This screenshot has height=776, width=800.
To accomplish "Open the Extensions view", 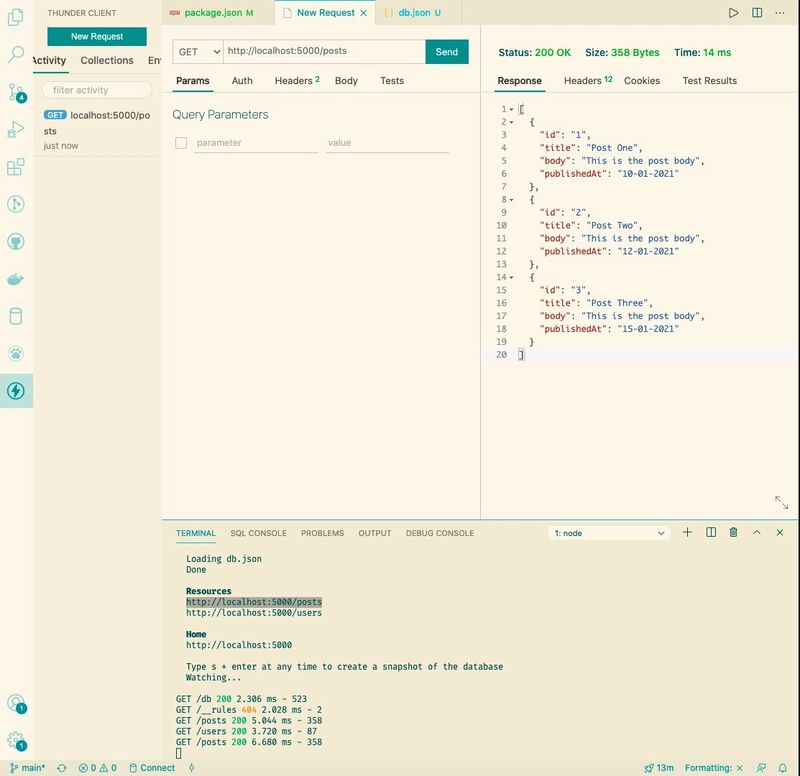I will [16, 167].
